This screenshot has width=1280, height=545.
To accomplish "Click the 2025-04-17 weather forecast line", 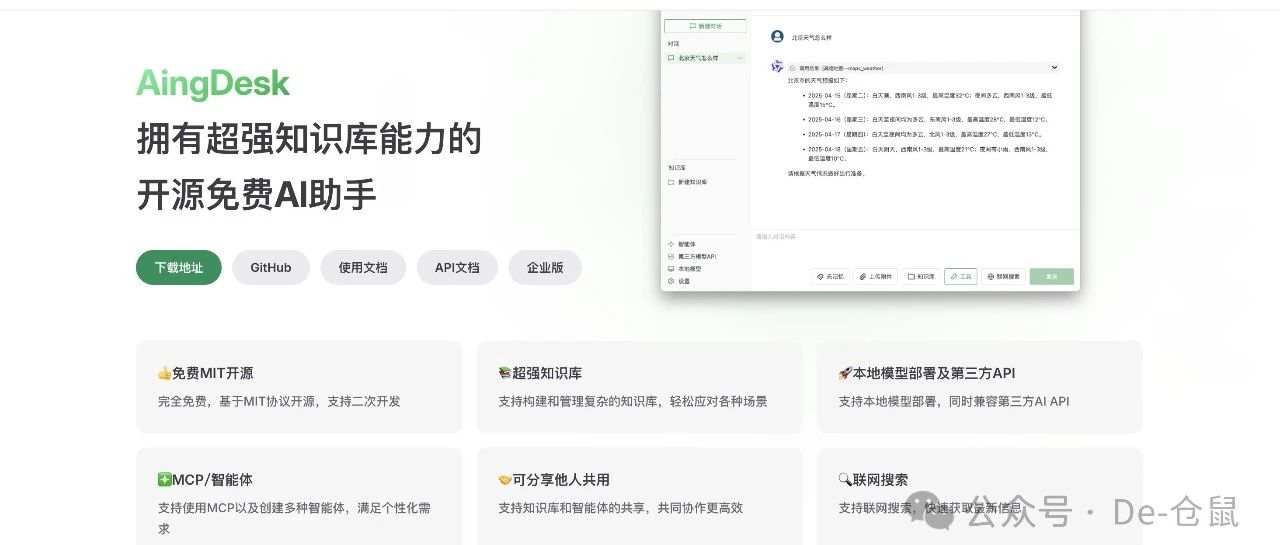I will [x=924, y=134].
